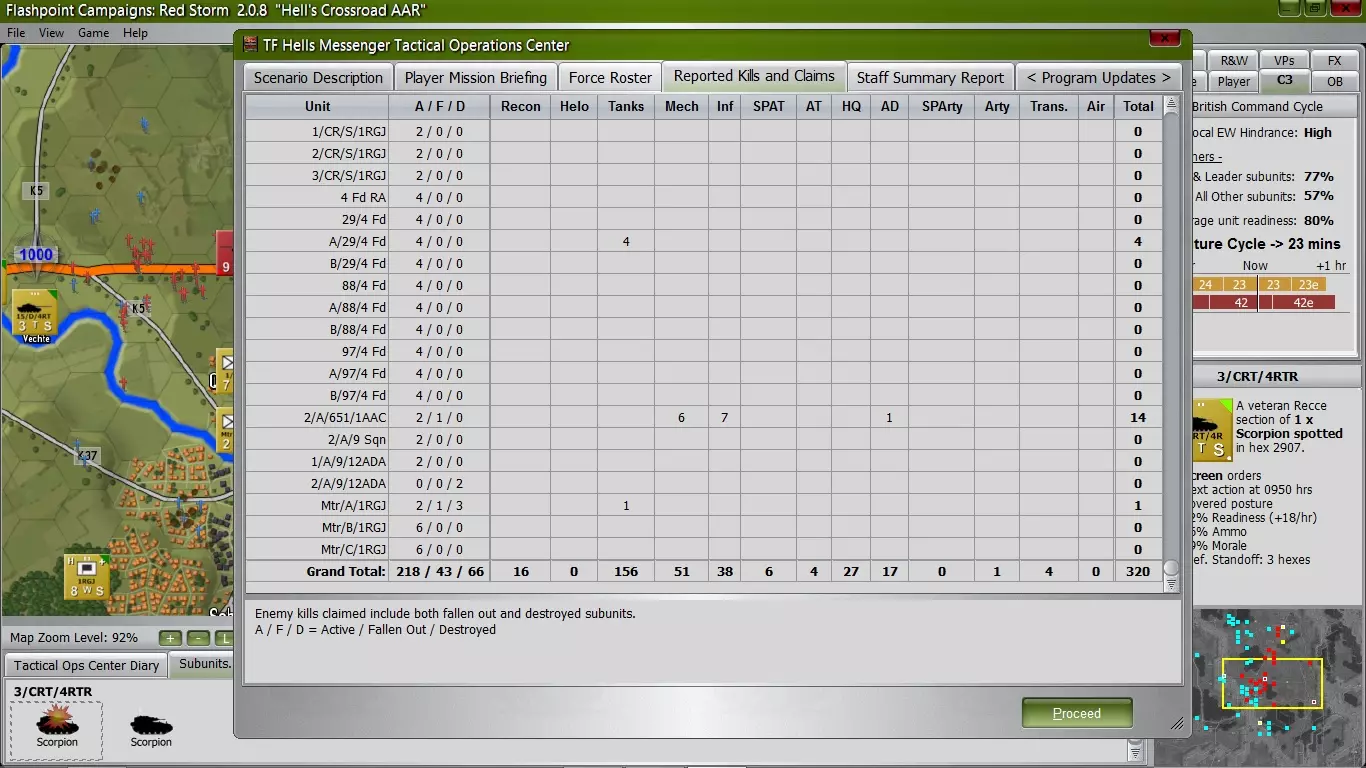Click the Total column header
Image resolution: width=1366 pixels, height=768 pixels.
[x=1138, y=106]
